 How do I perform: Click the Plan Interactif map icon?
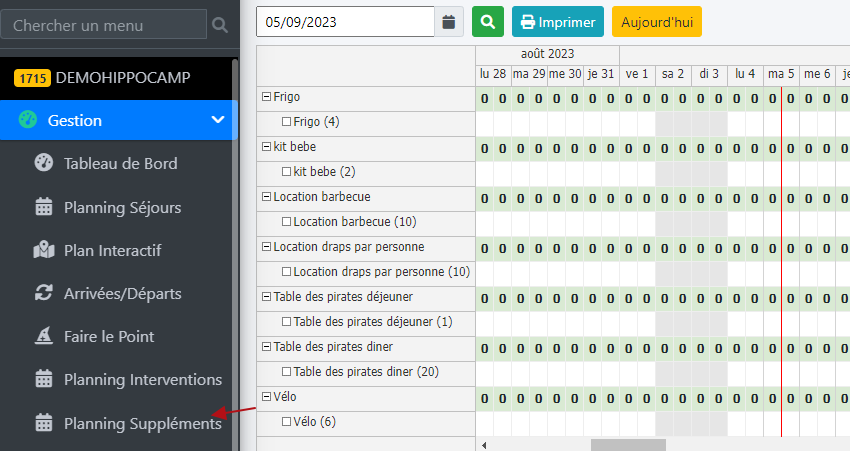tap(43, 250)
